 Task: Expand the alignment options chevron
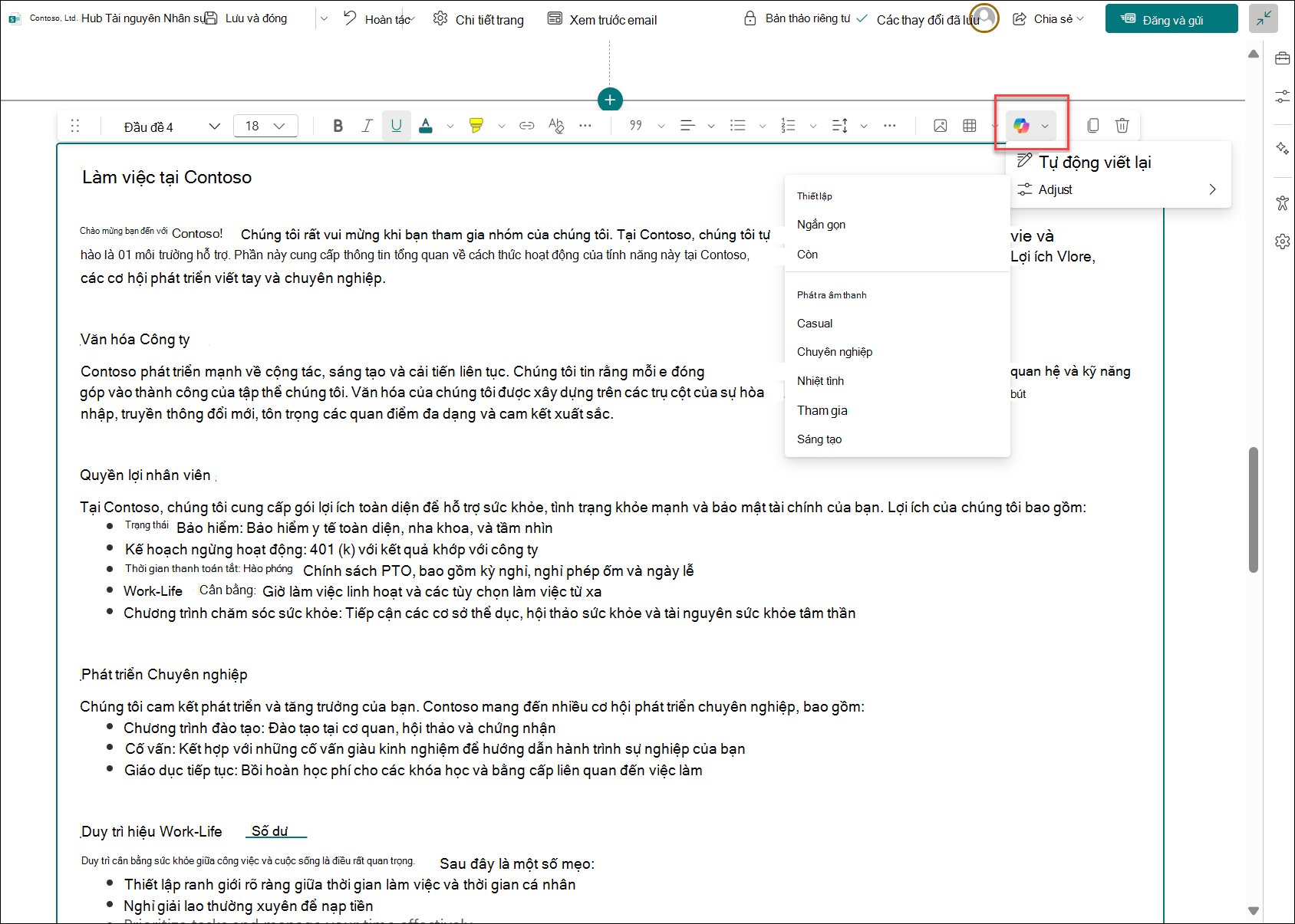(x=711, y=126)
